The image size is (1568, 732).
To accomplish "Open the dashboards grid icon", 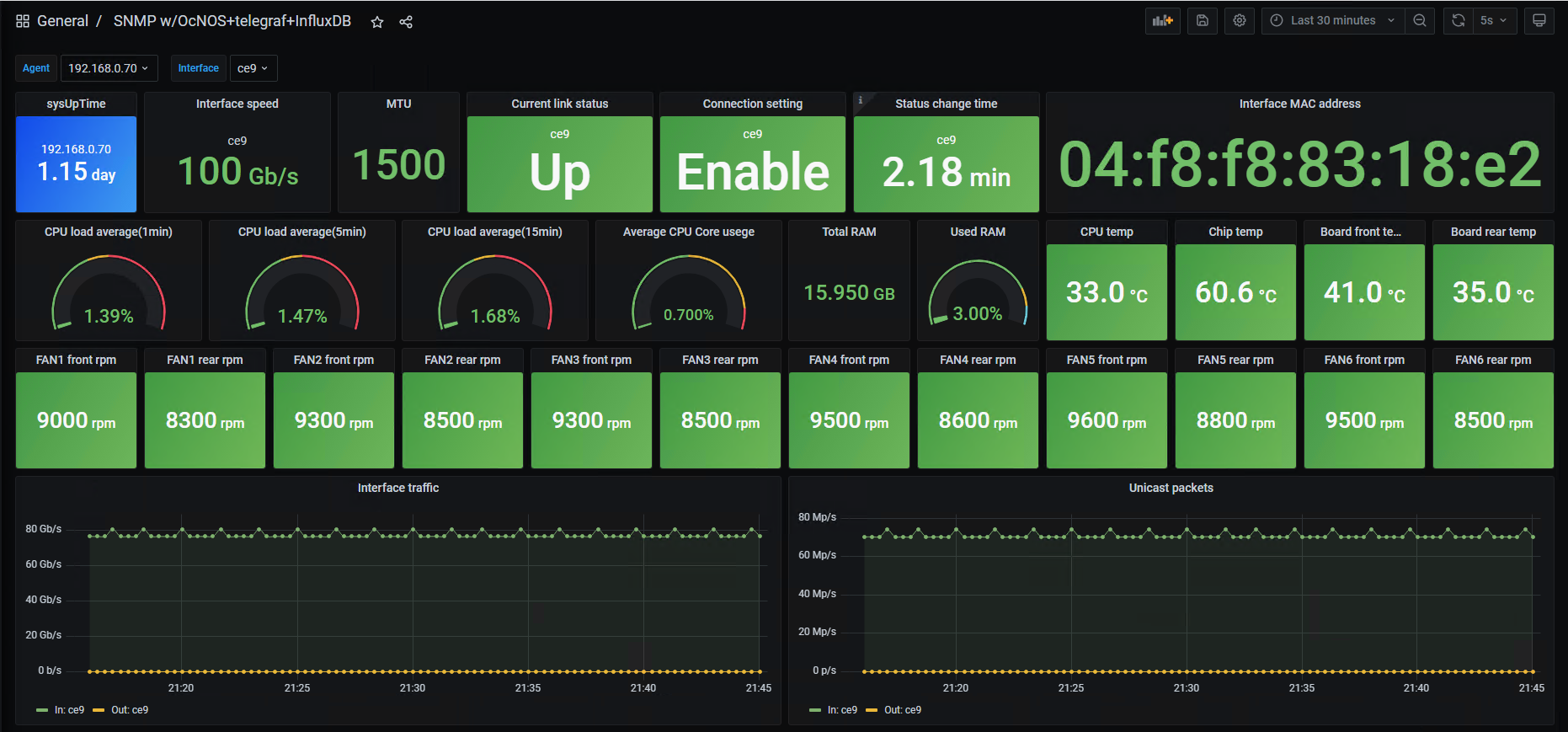I will click(23, 21).
